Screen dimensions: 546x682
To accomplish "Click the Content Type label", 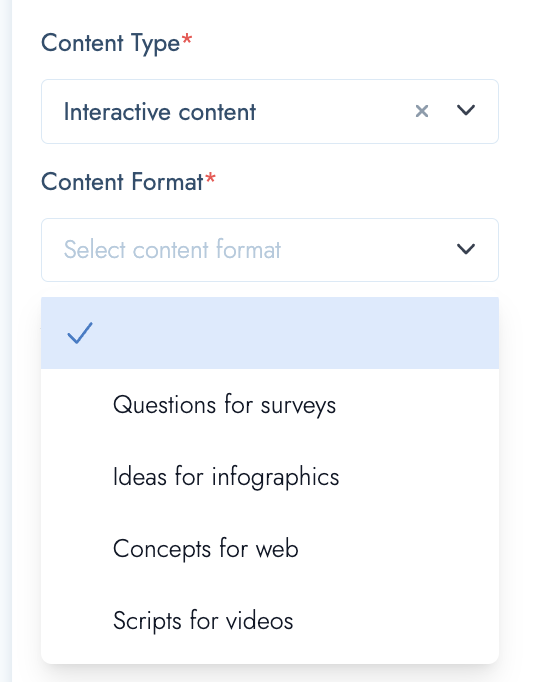I will pyautogui.click(x=111, y=44).
